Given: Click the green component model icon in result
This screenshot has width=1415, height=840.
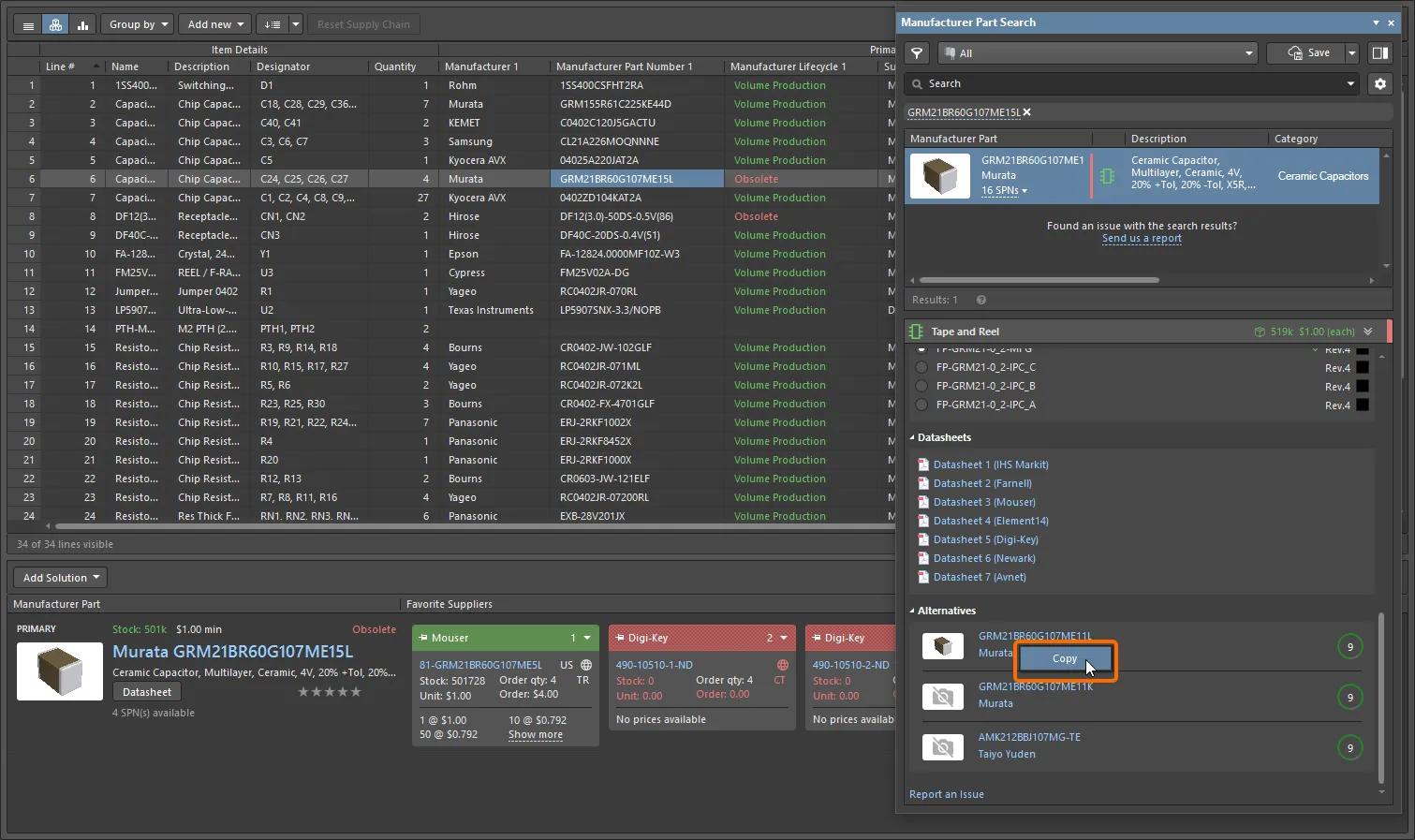Looking at the screenshot, I should [x=1107, y=176].
